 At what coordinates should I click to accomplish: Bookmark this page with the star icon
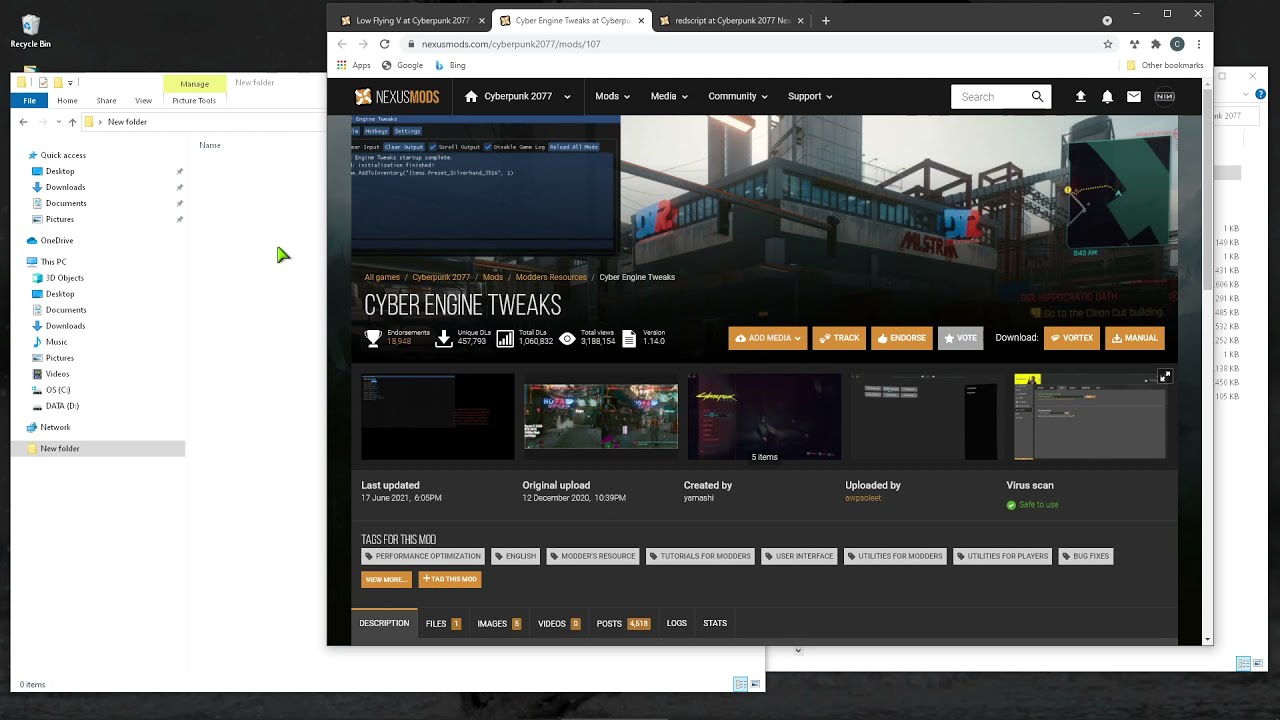coord(1108,44)
